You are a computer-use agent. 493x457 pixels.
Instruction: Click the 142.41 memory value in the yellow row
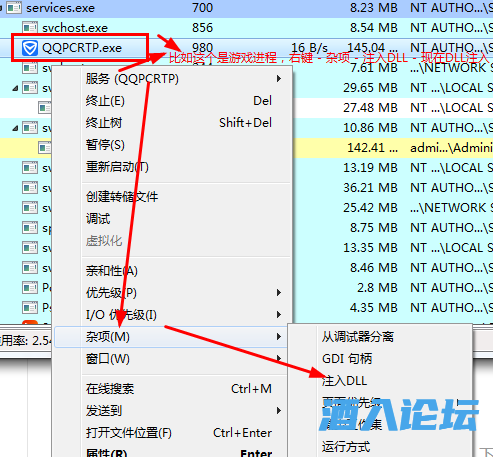coord(372,148)
